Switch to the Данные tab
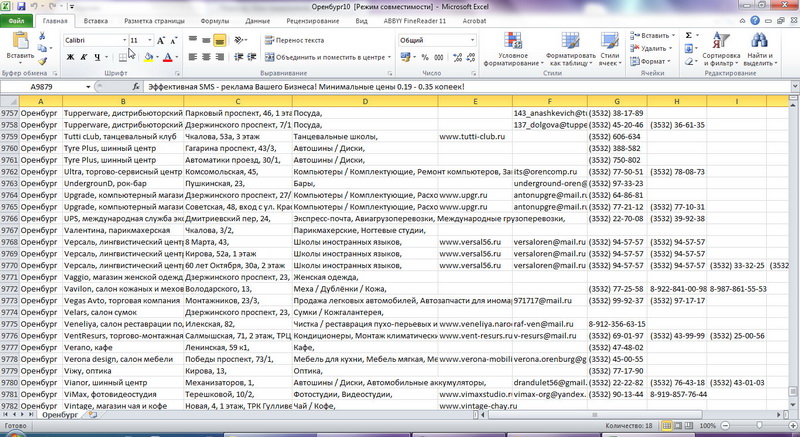 tap(258, 21)
